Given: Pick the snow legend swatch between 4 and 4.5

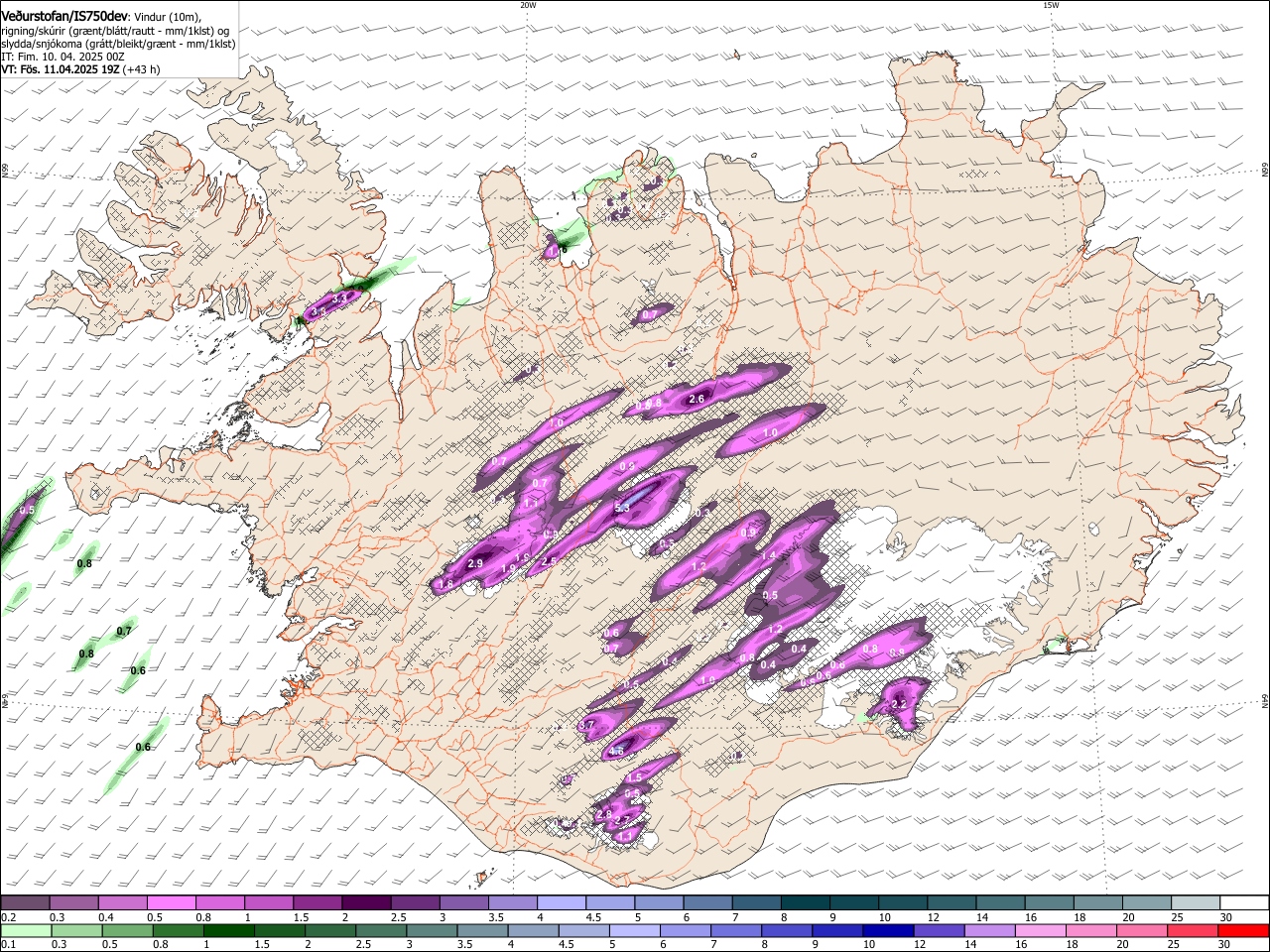Looking at the screenshot, I should tap(562, 903).
